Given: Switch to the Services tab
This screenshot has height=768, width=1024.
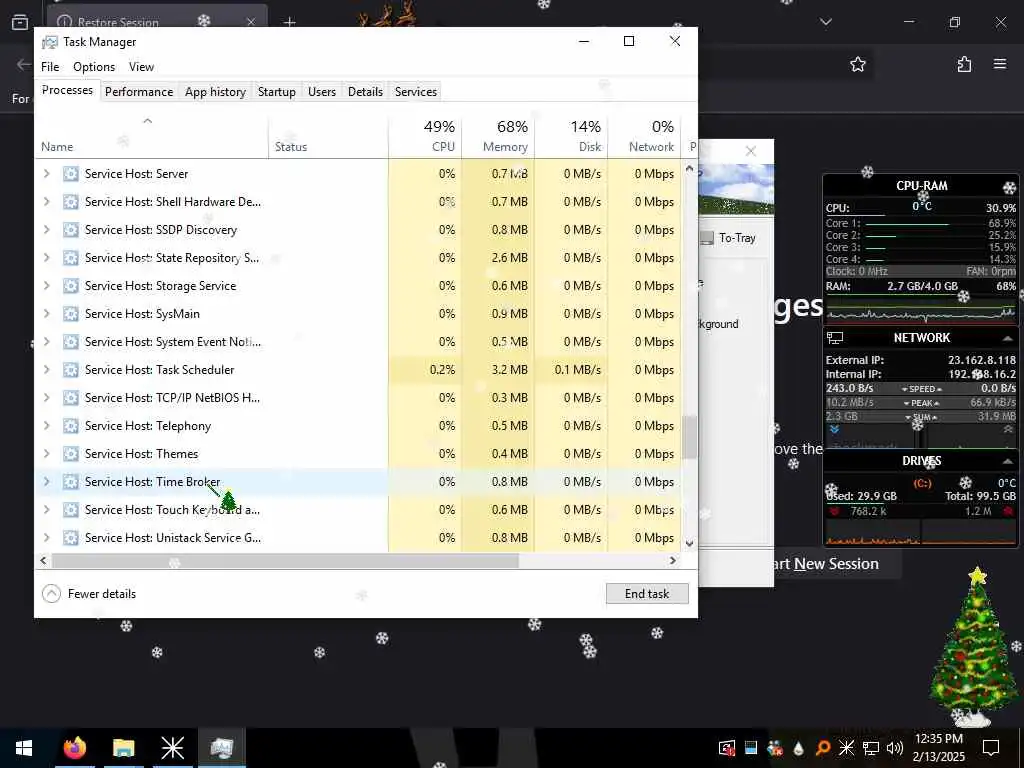Looking at the screenshot, I should tap(416, 92).
